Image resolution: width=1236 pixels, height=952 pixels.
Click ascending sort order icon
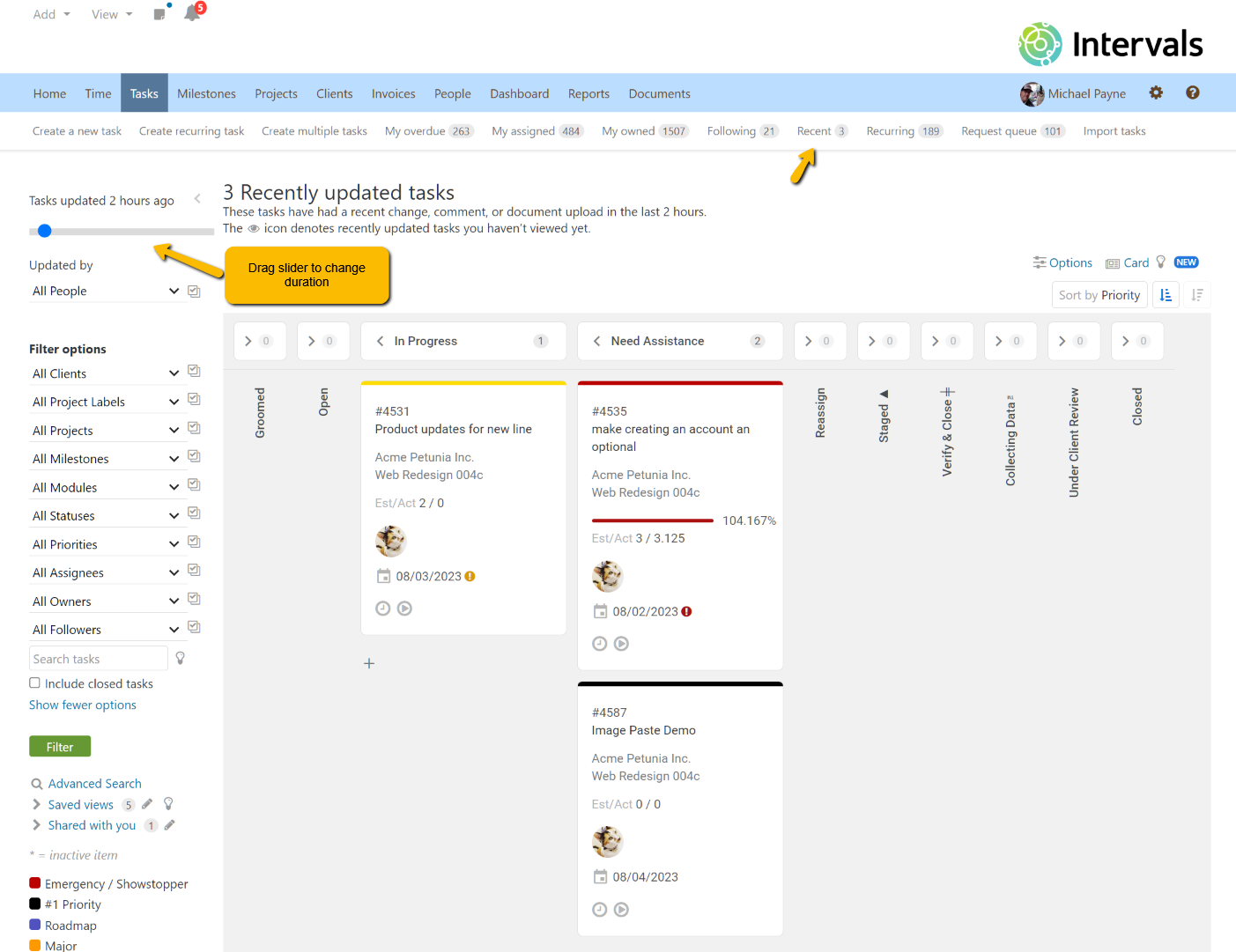click(1166, 295)
